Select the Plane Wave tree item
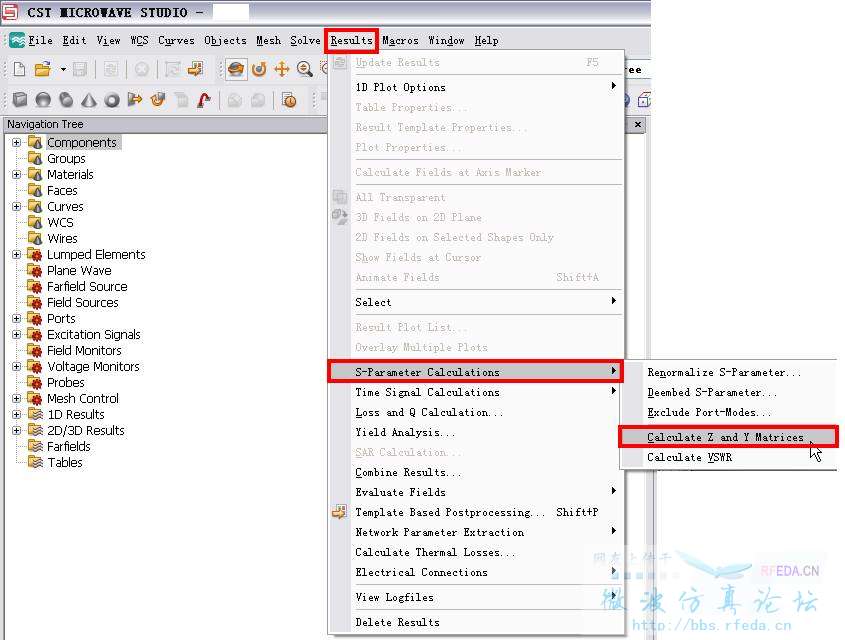Image resolution: width=845 pixels, height=640 pixels. click(x=79, y=270)
